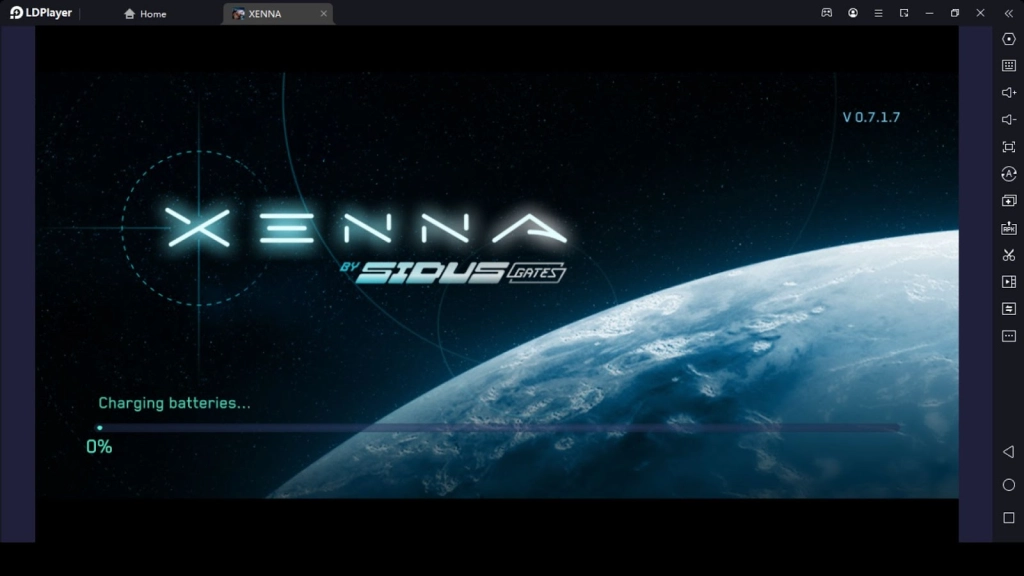The image size is (1024, 576).
Task: Click Install APK icon
Action: (x=1008, y=228)
